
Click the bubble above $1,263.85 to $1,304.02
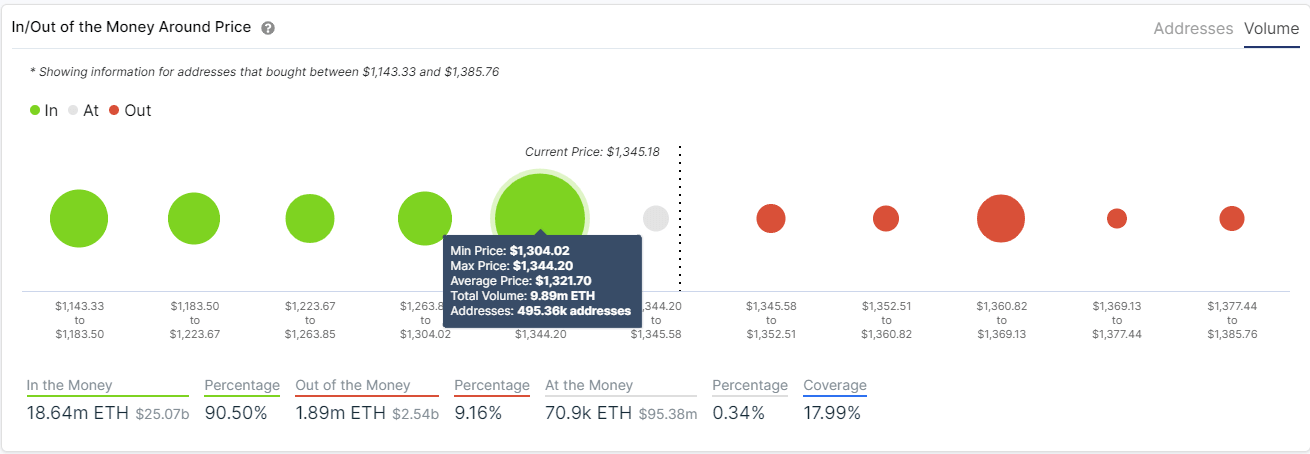[x=425, y=218]
